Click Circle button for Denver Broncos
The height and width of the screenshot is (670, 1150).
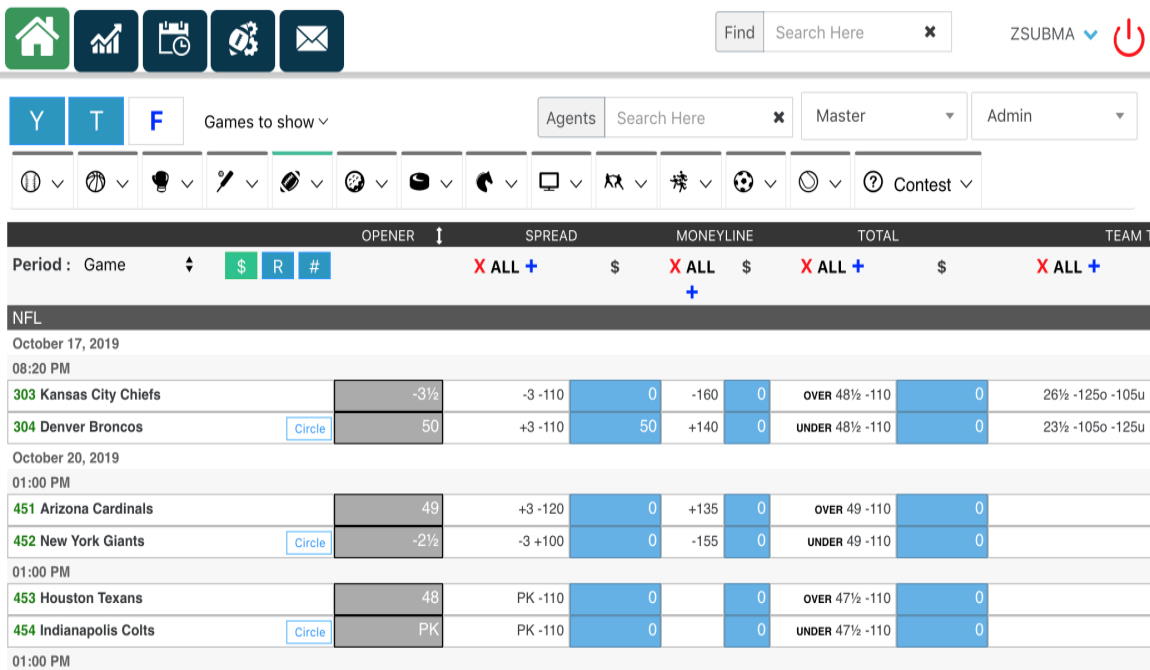coord(309,428)
